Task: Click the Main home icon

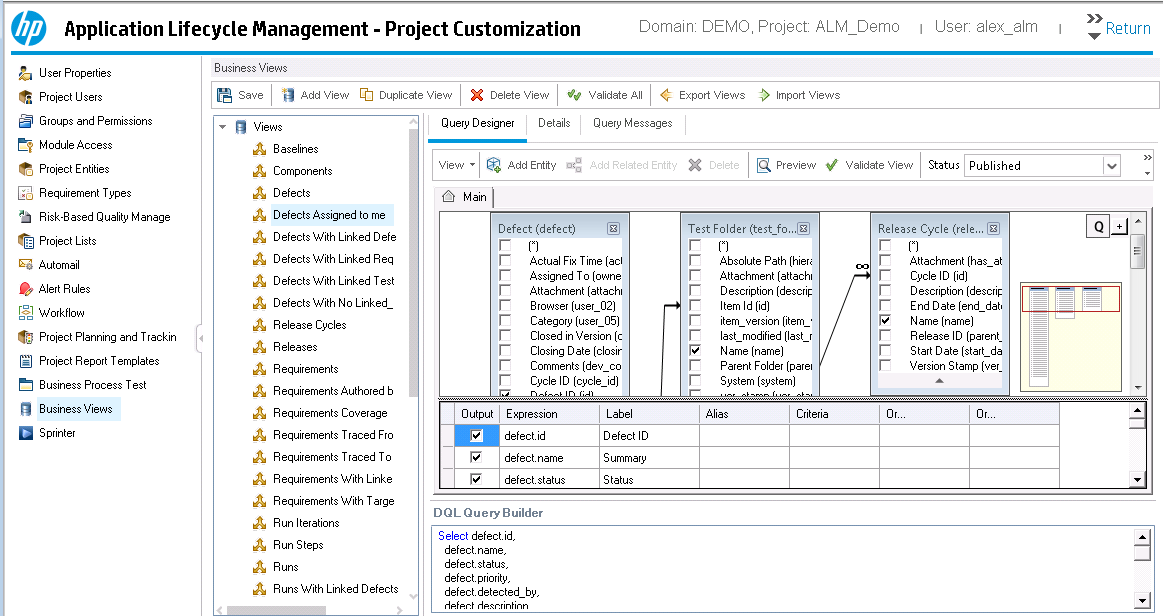Action: [x=448, y=196]
